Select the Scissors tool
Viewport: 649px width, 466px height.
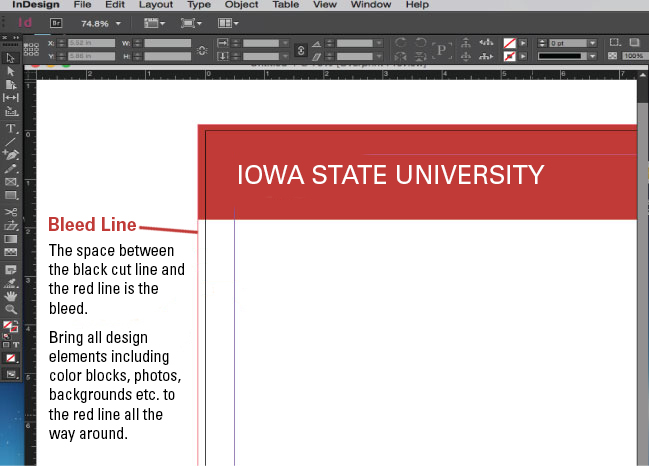point(11,212)
